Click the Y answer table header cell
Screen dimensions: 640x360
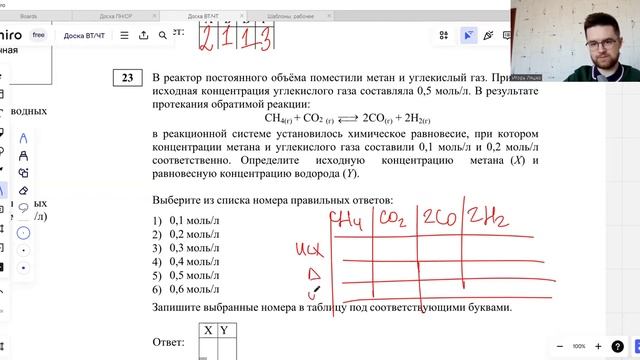coord(227,330)
